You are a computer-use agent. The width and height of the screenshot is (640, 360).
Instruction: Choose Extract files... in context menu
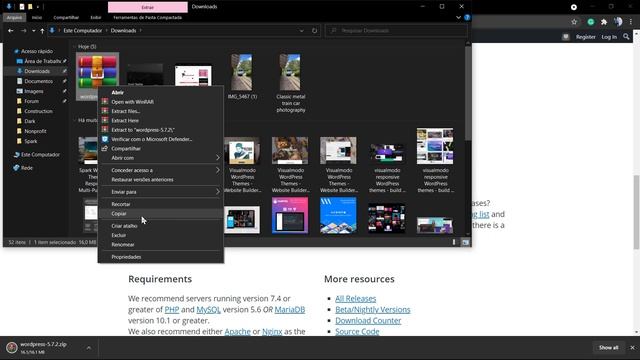pos(161,111)
